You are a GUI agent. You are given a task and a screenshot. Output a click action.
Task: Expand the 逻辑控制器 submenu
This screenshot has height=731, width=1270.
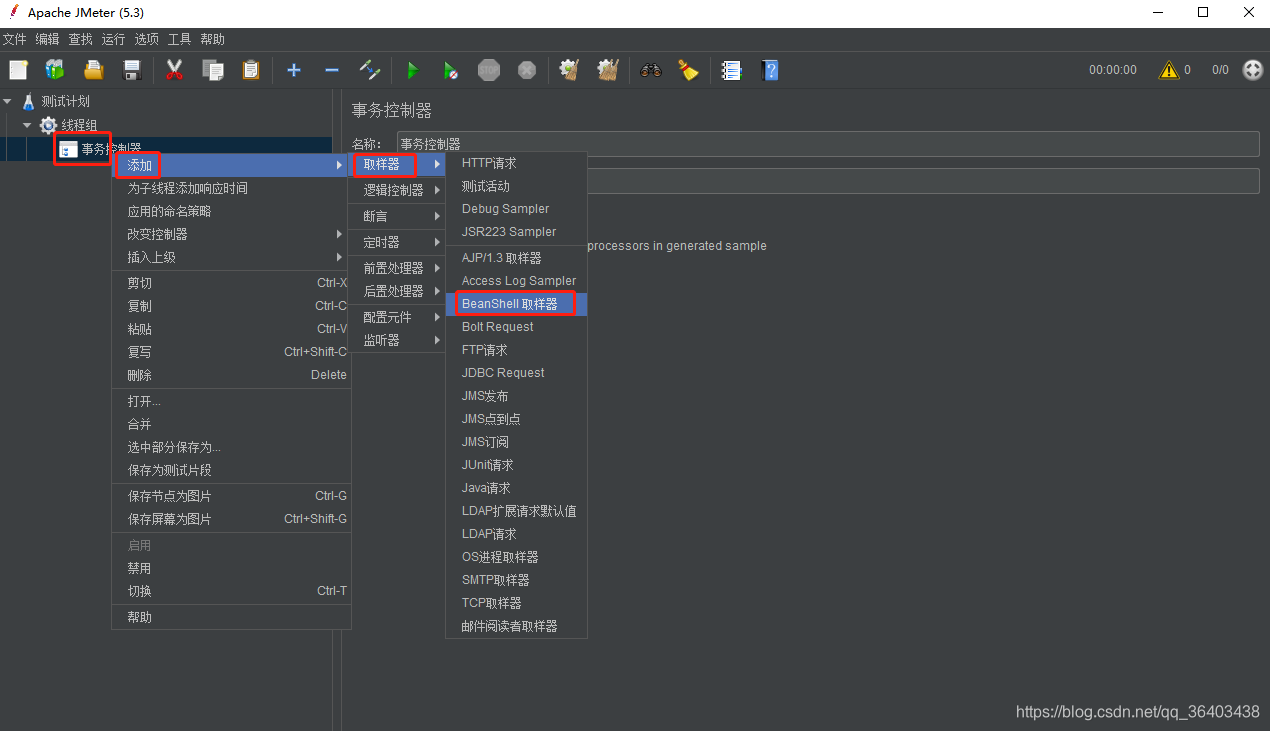pyautogui.click(x=397, y=190)
